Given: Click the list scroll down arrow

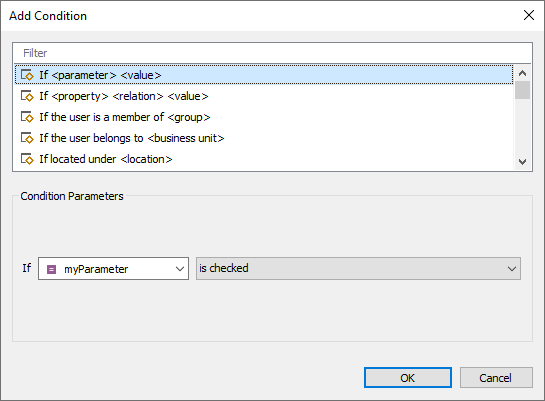Looking at the screenshot, I should pos(522,162).
